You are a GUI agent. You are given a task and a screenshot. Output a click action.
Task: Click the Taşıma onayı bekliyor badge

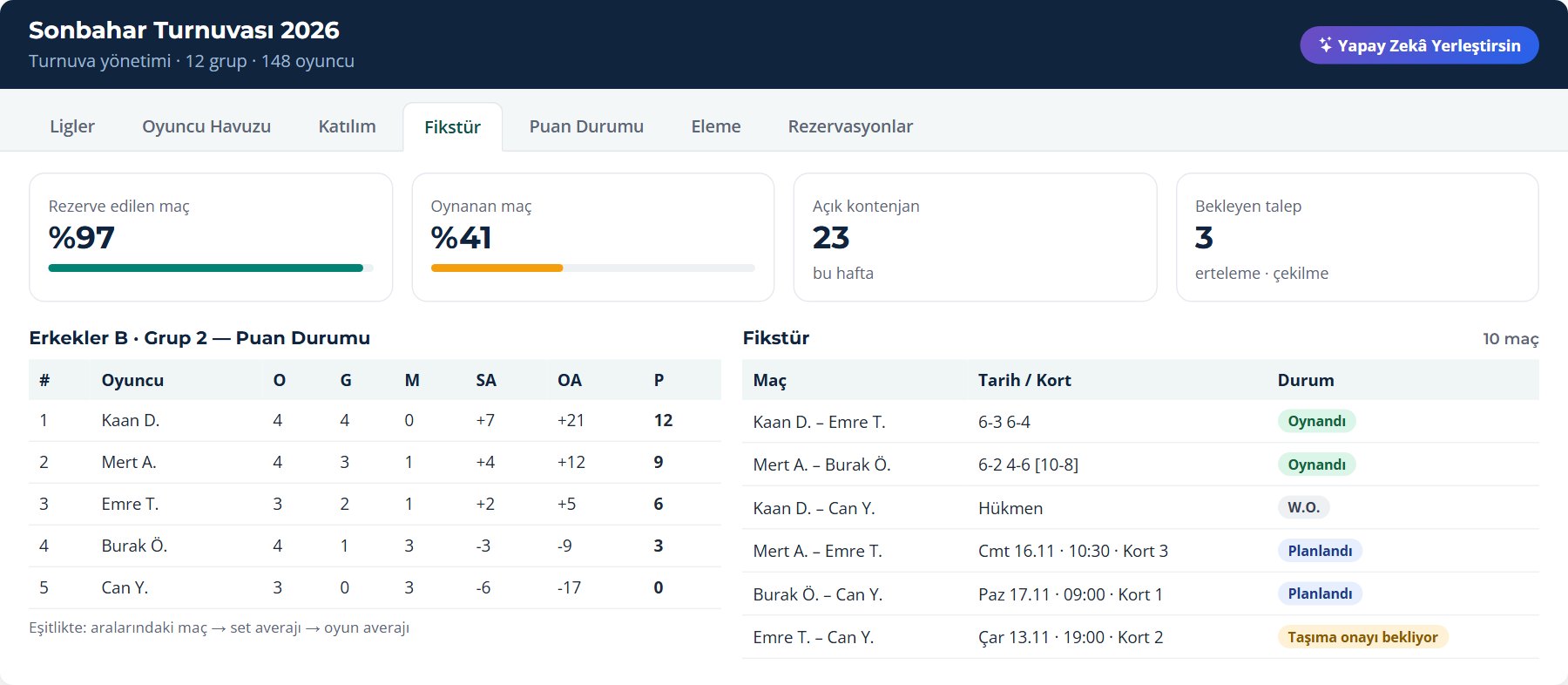pos(1362,637)
